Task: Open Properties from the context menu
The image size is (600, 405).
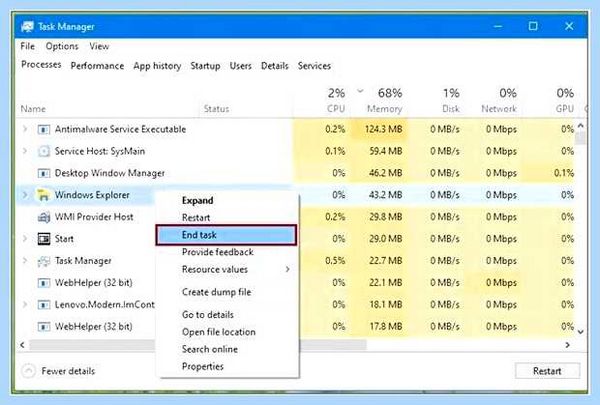Action: pos(202,366)
